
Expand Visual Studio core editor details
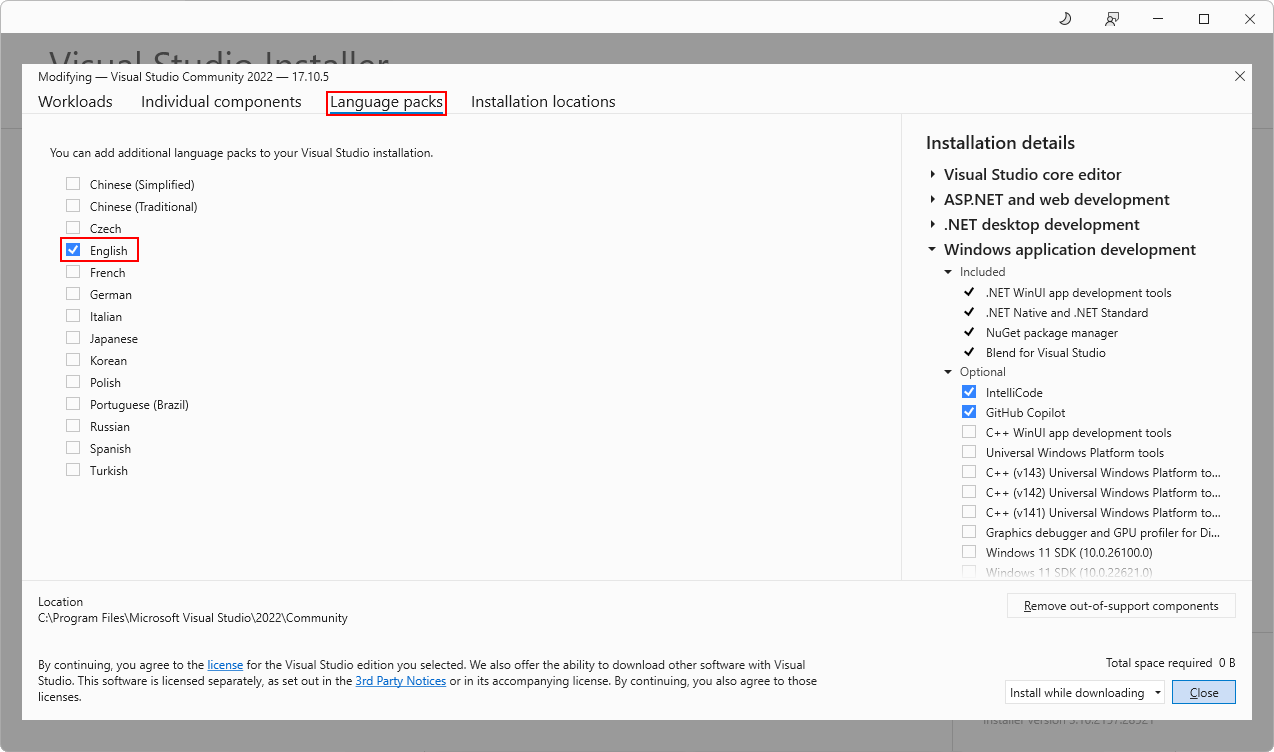[x=933, y=174]
